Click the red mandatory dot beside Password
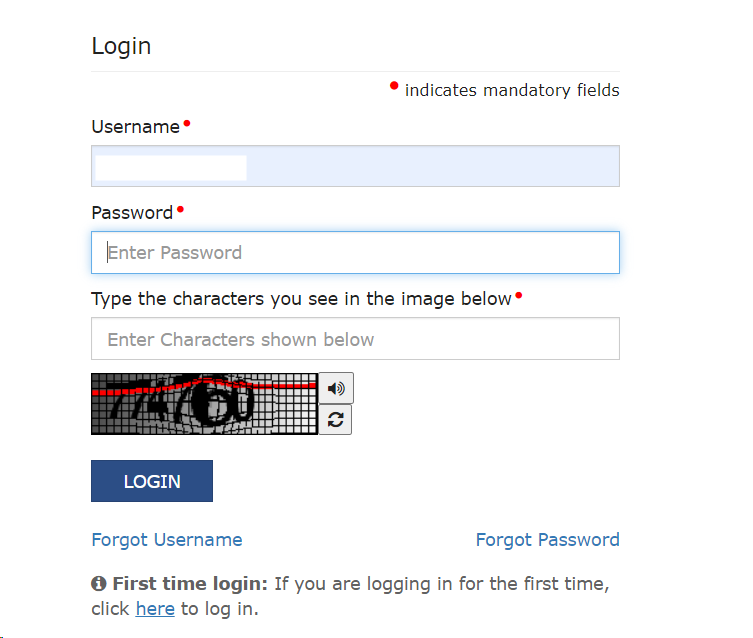The width and height of the screenshot is (753, 638). 180,209
